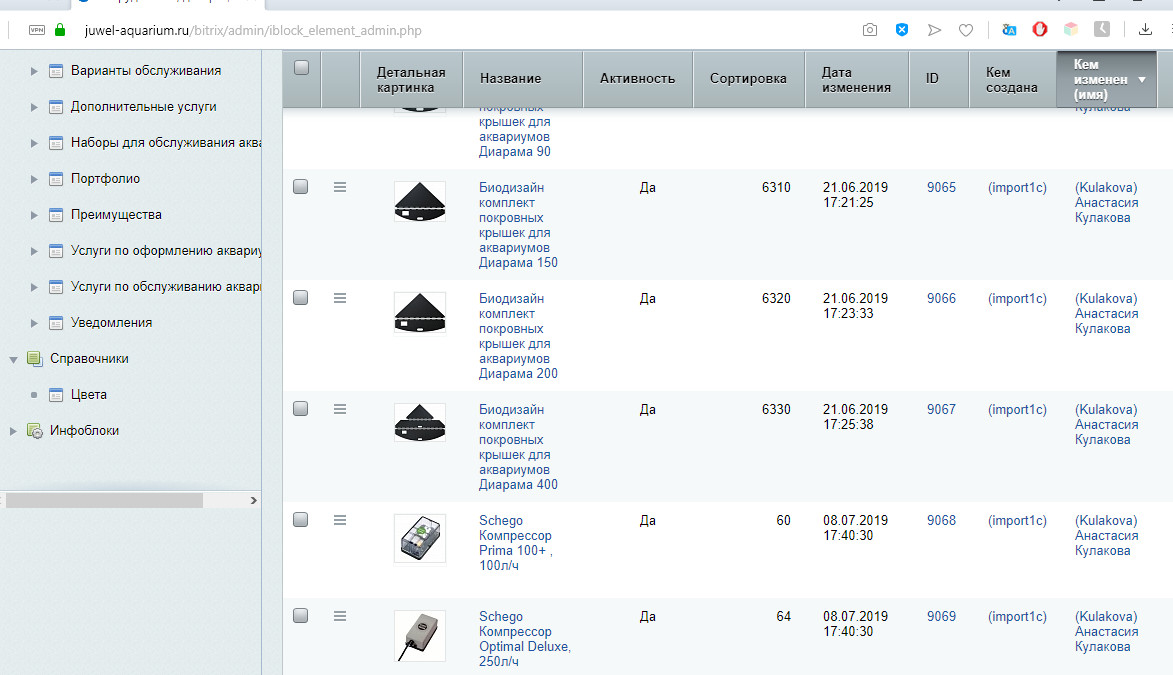The image size is (1173, 675).
Task: Click the gray K extension icon
Action: [1102, 29]
